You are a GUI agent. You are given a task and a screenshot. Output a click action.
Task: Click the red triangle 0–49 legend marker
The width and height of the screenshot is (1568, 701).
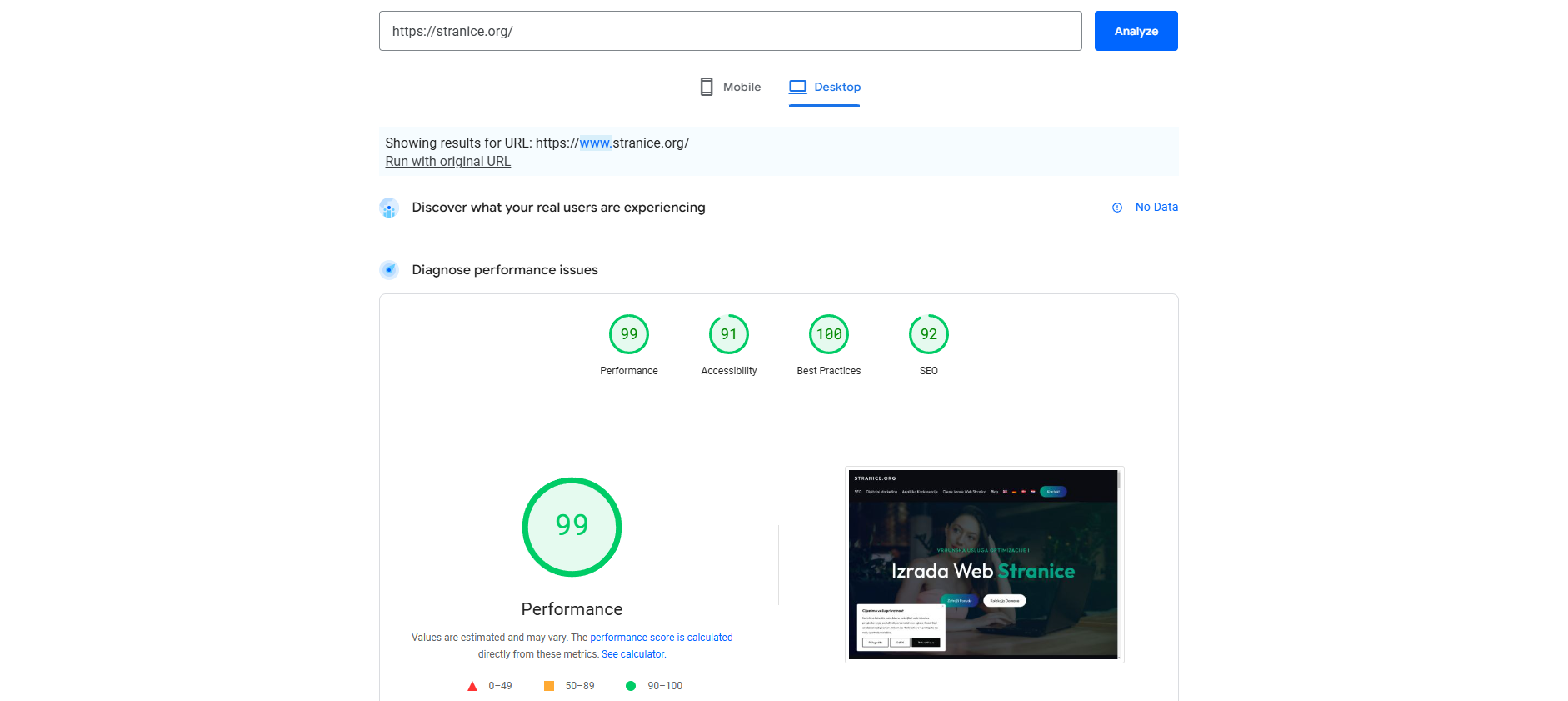[472, 686]
